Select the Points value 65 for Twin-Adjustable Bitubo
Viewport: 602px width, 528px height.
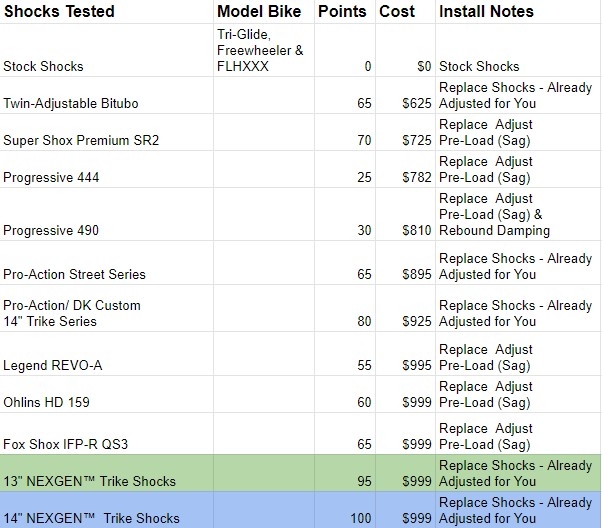(x=344, y=95)
